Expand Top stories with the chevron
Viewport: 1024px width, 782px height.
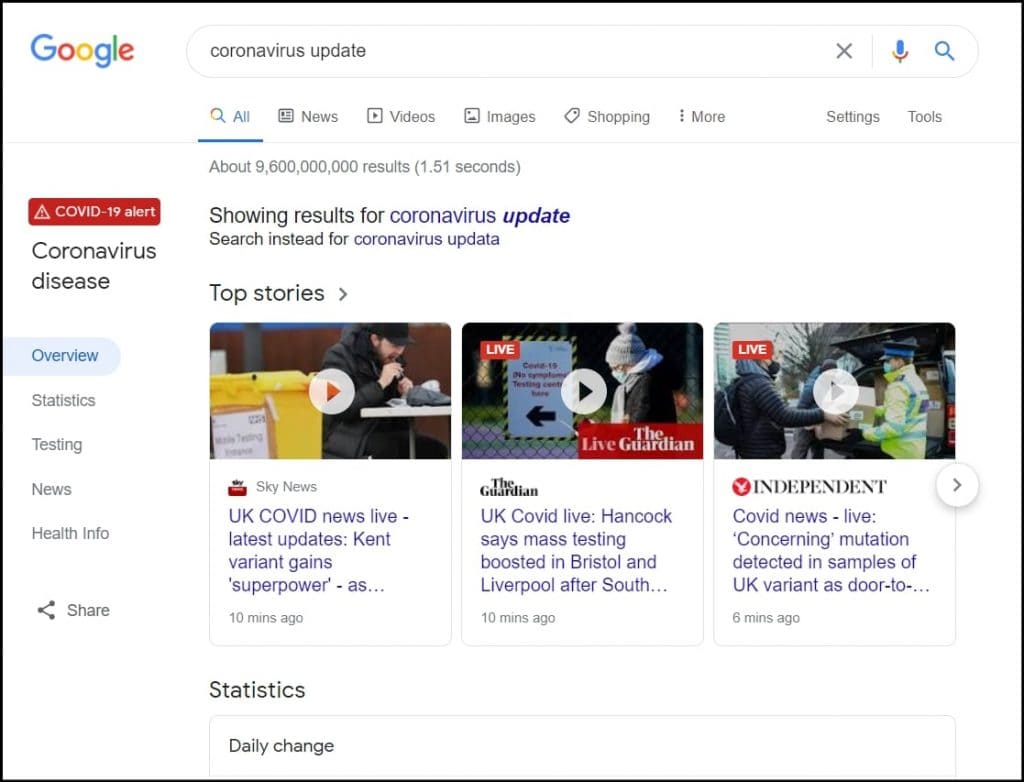[343, 294]
